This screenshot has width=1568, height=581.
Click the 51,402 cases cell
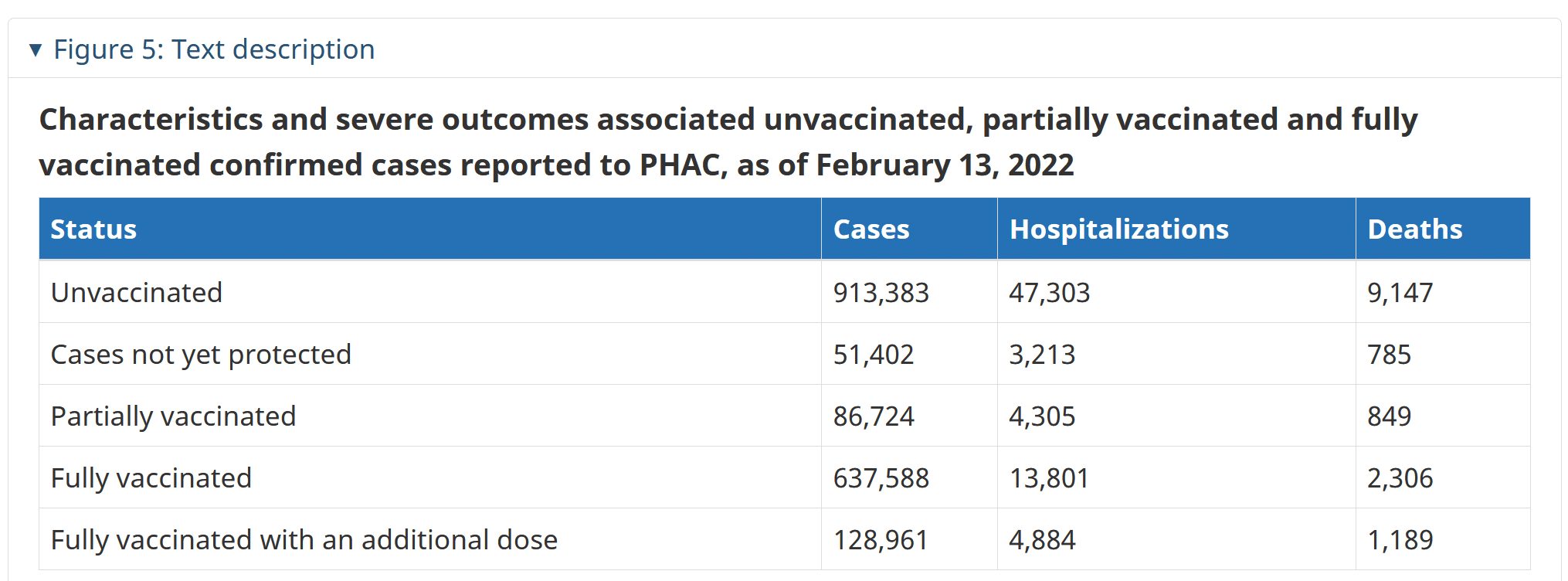tap(873, 355)
